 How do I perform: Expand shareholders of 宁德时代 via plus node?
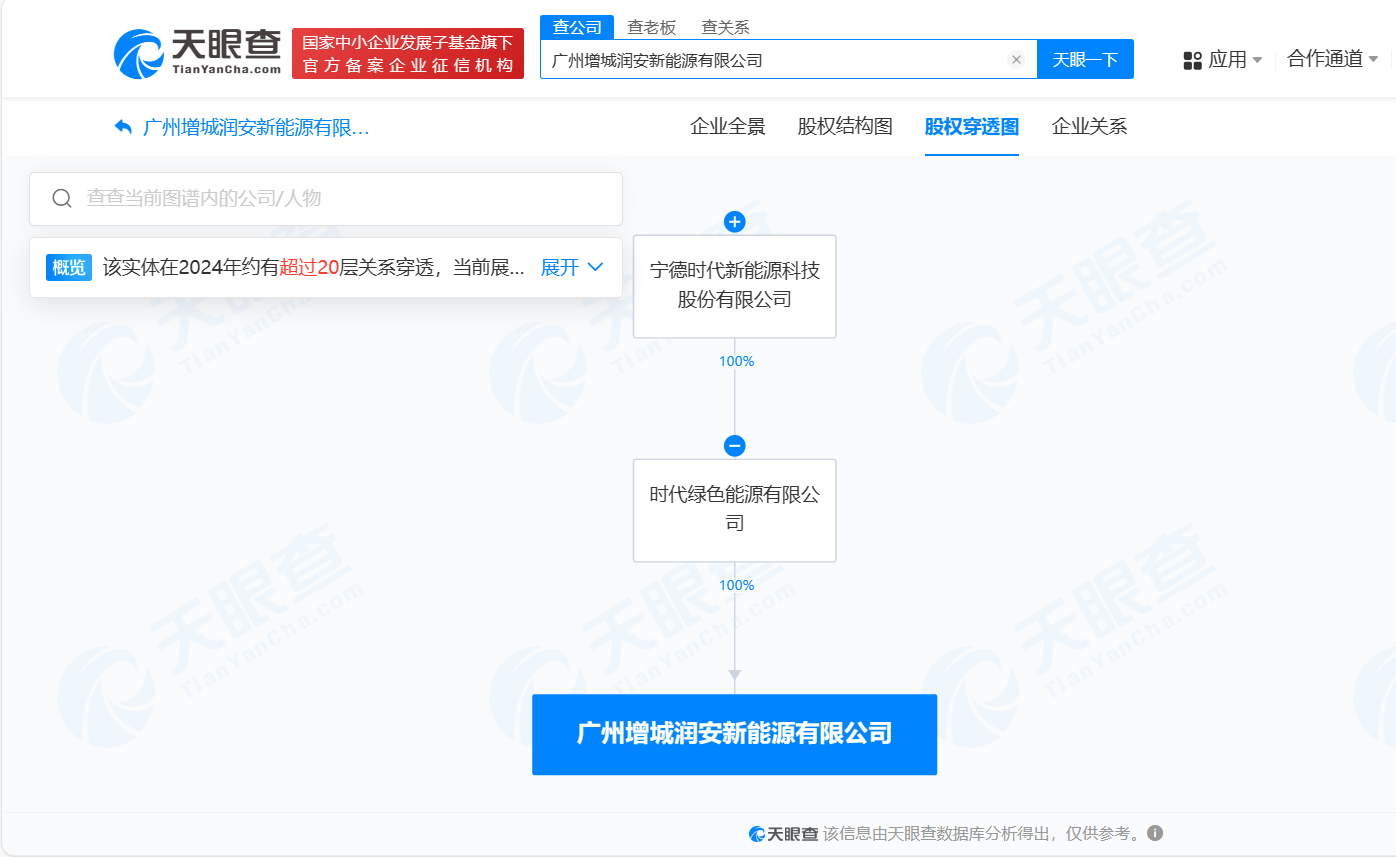(x=735, y=222)
